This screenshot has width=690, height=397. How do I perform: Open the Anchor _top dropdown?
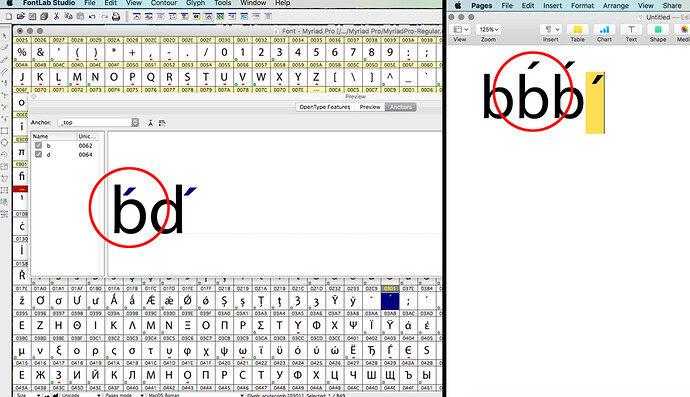[x=135, y=122]
